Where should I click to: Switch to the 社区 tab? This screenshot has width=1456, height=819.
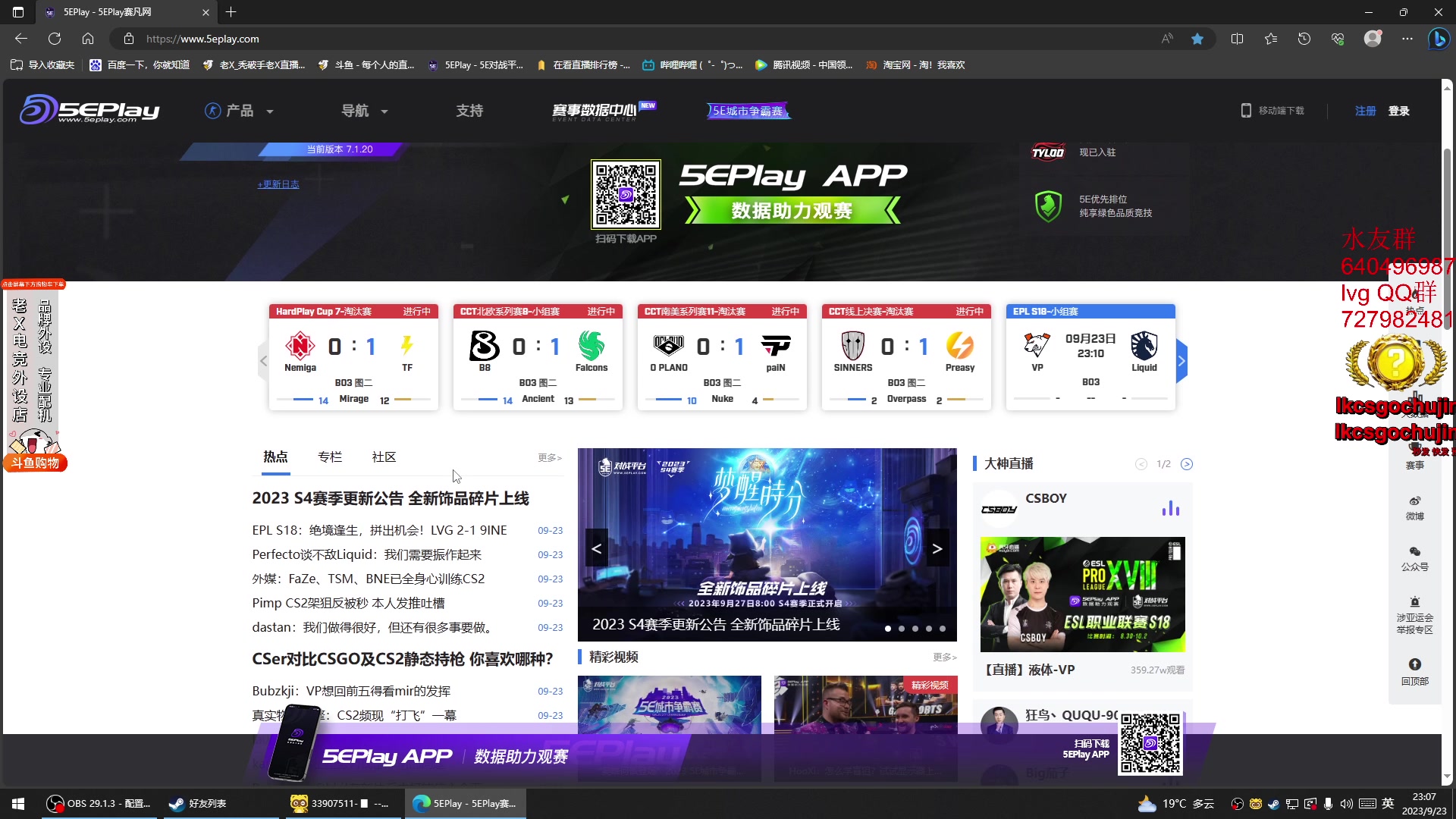coord(384,457)
